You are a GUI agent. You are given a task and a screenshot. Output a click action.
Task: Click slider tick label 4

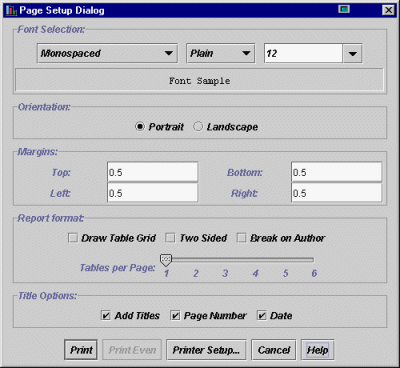[255, 273]
